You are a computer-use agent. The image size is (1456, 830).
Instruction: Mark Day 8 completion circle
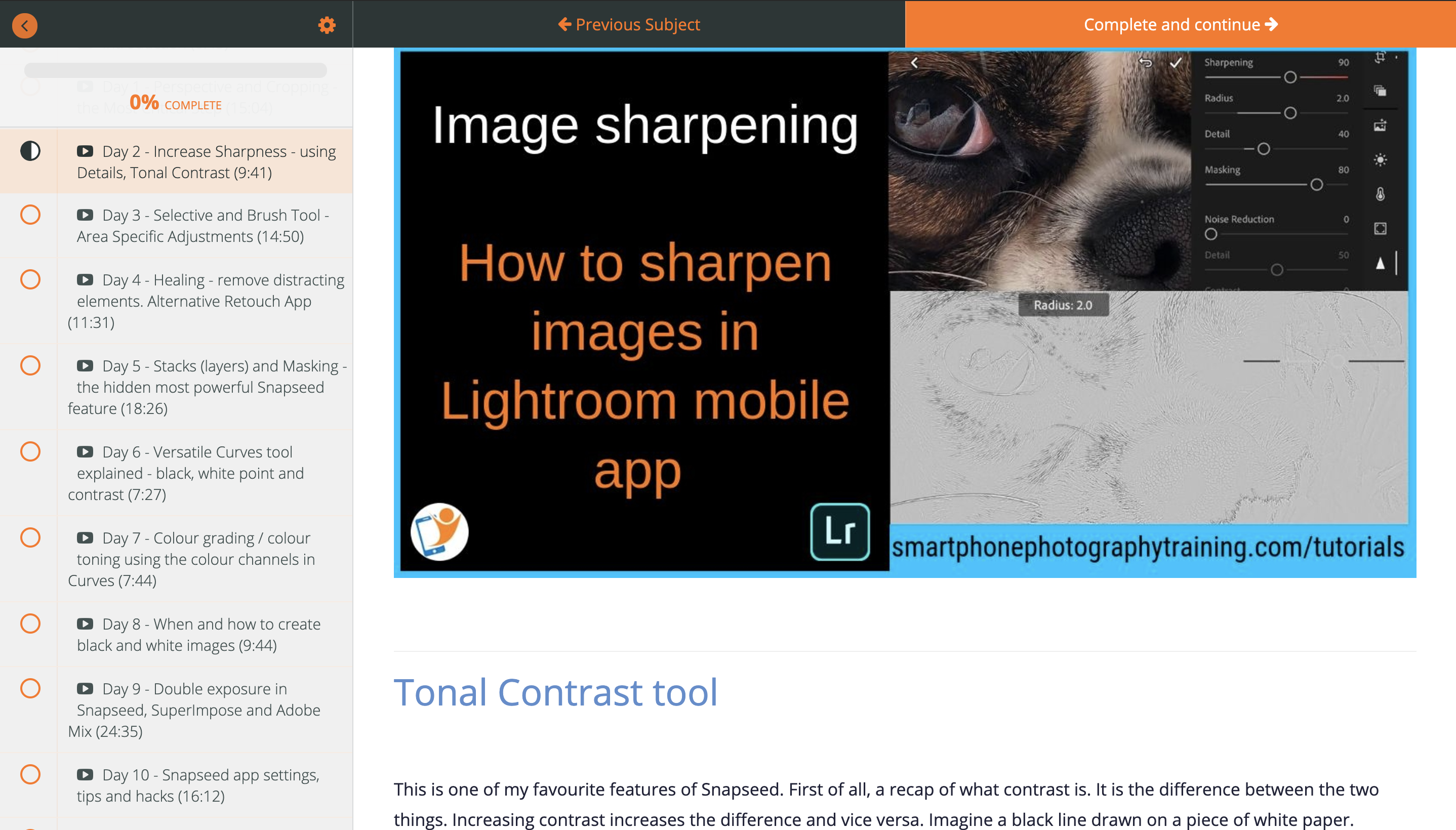pyautogui.click(x=30, y=624)
